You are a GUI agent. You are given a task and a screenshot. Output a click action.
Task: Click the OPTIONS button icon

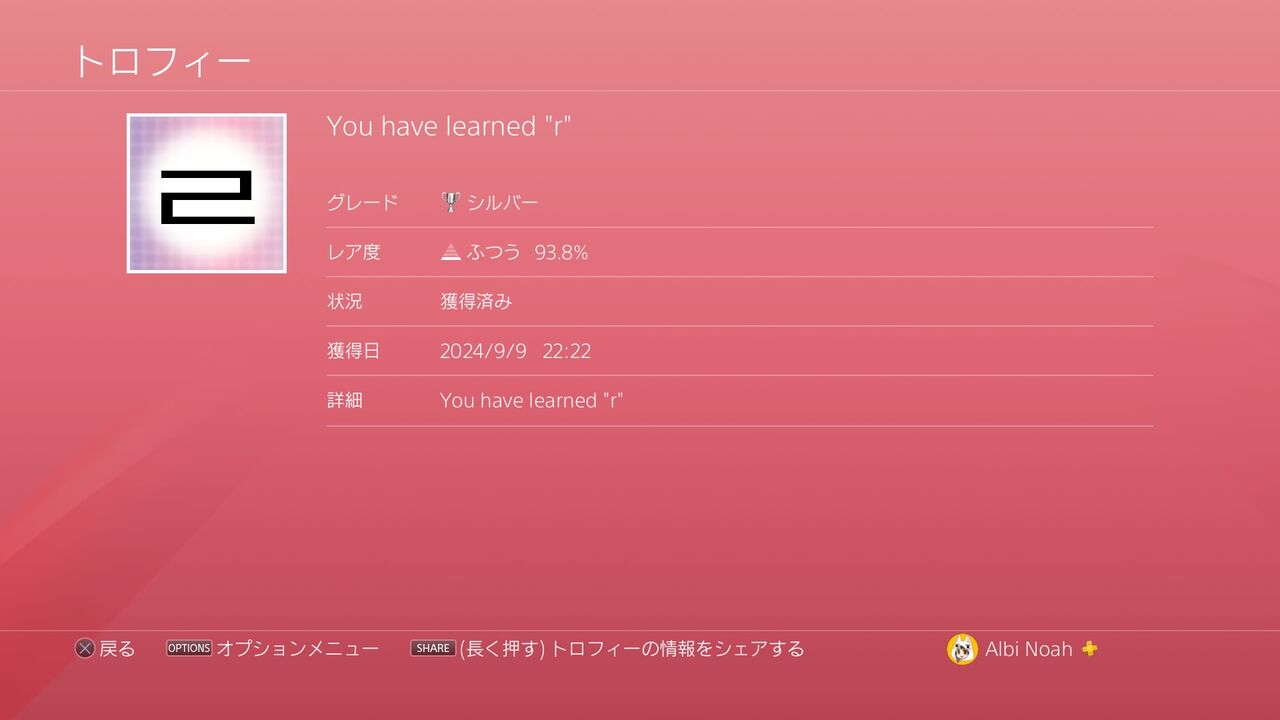189,648
